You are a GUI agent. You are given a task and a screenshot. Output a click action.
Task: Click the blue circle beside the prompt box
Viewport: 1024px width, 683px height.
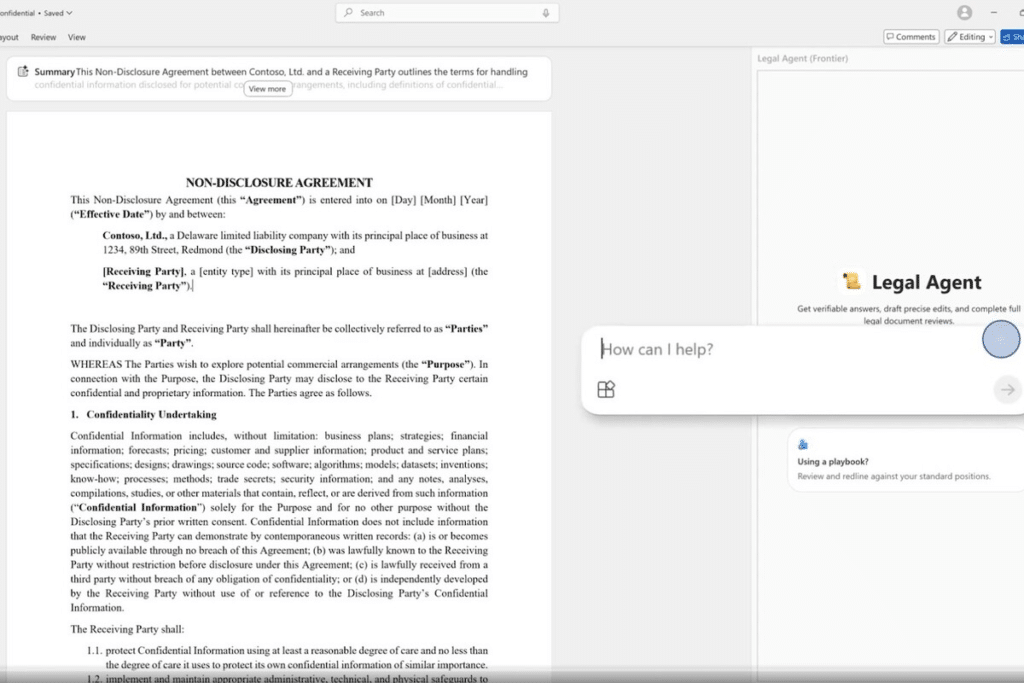[1000, 339]
